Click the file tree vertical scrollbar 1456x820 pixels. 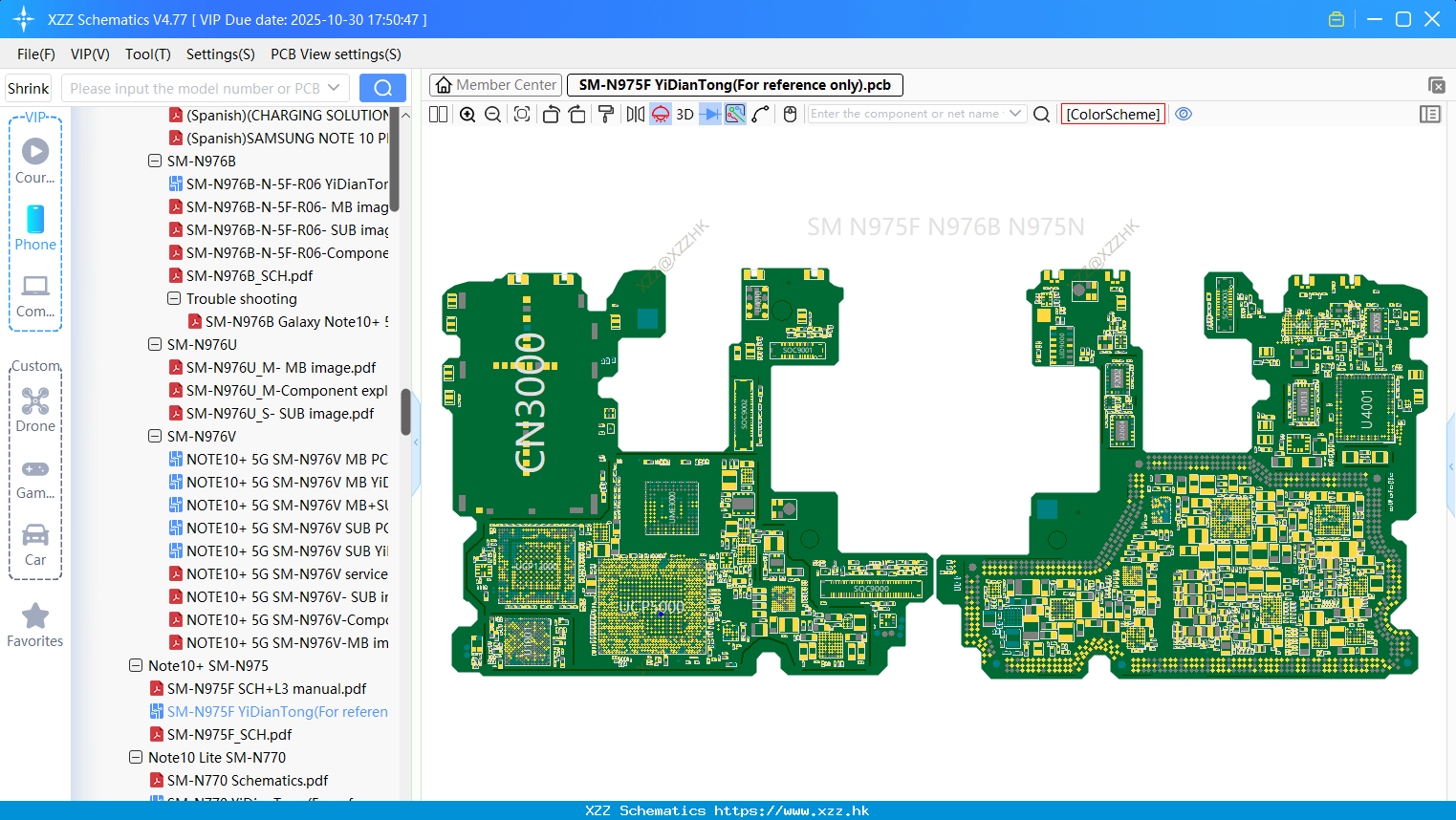tap(405, 411)
